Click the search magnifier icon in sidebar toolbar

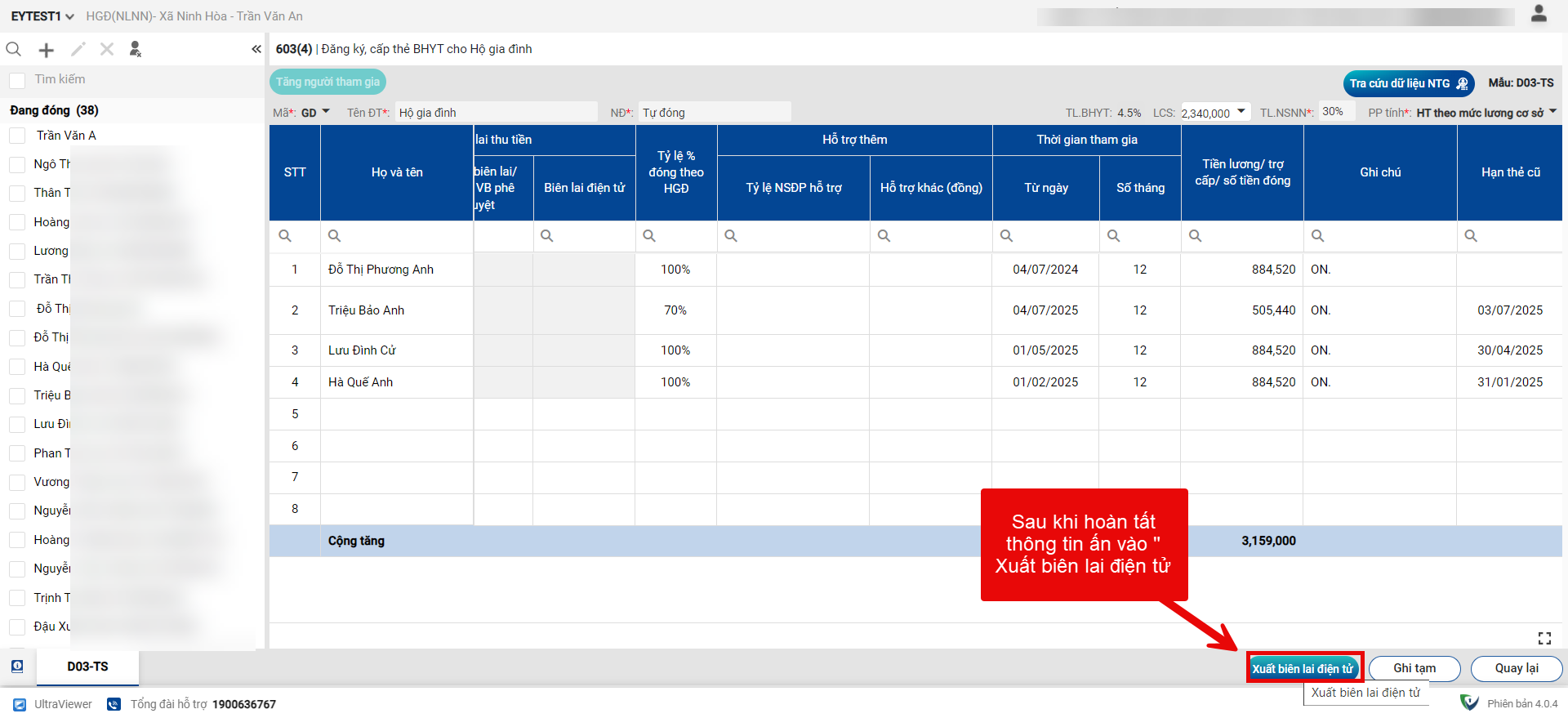click(14, 50)
